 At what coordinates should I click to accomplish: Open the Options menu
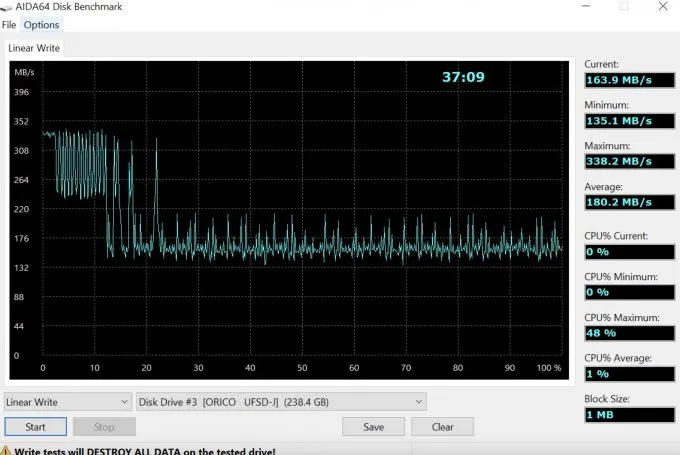pos(41,25)
